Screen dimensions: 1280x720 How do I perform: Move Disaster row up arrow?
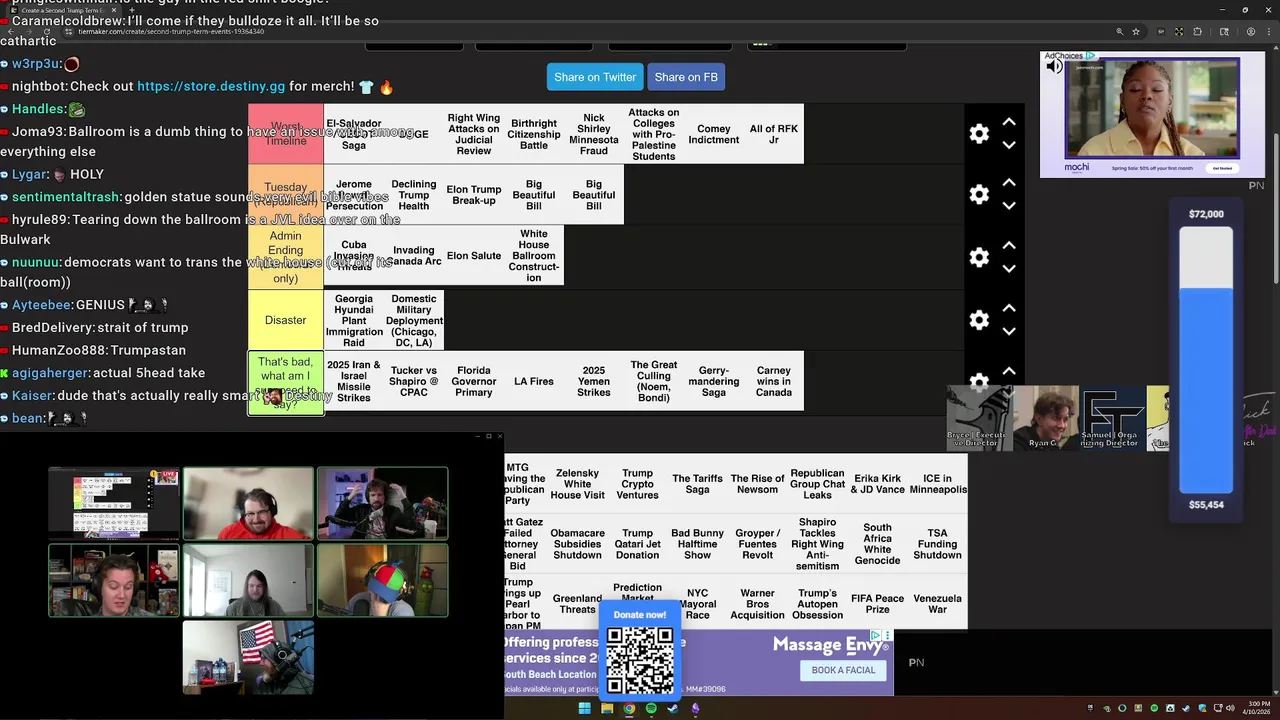(1009, 308)
